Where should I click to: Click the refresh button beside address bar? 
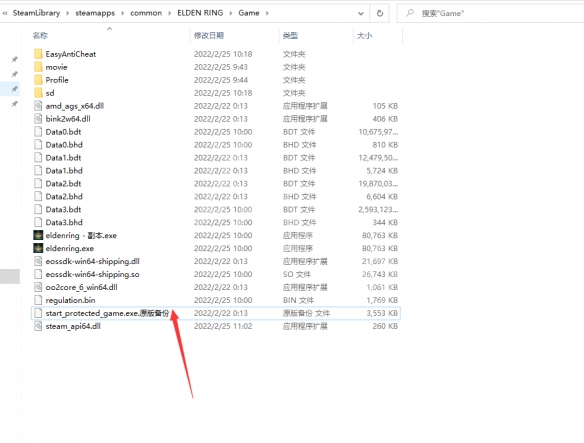click(x=380, y=13)
